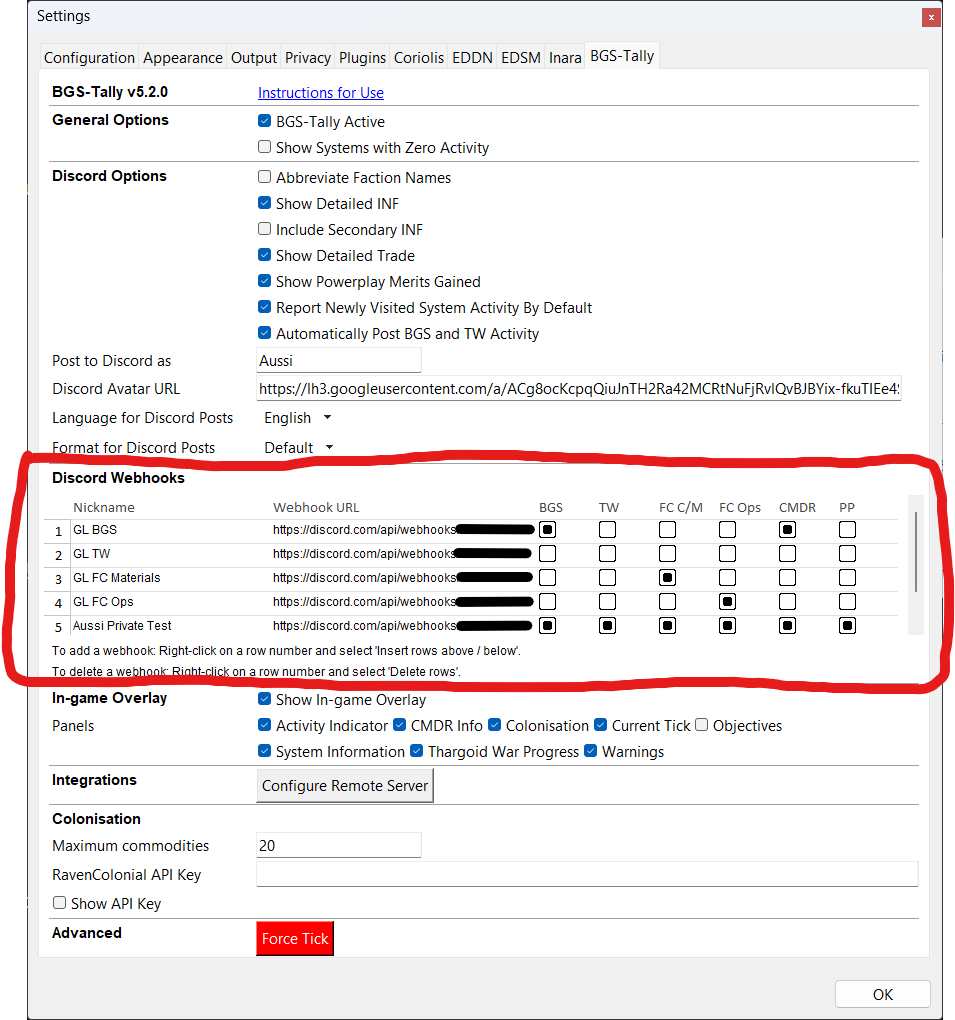Click the Post to Discord as field
Screen dimensions: 955x1020
tap(339, 360)
